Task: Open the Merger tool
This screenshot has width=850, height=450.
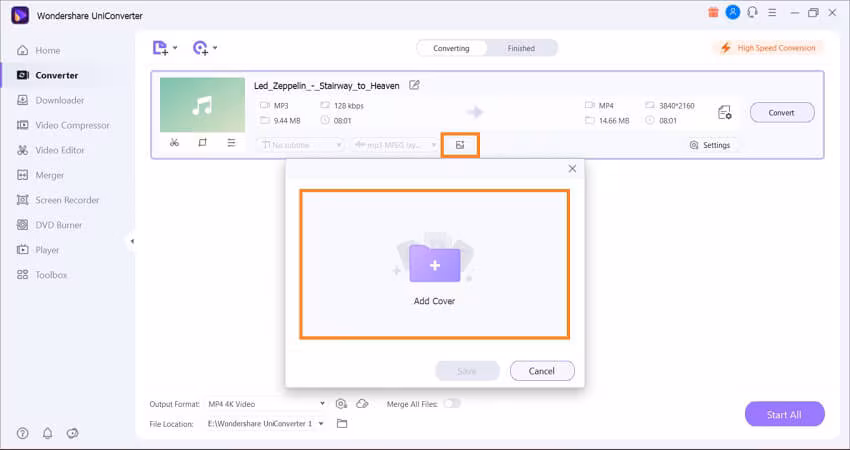Action: 41,175
